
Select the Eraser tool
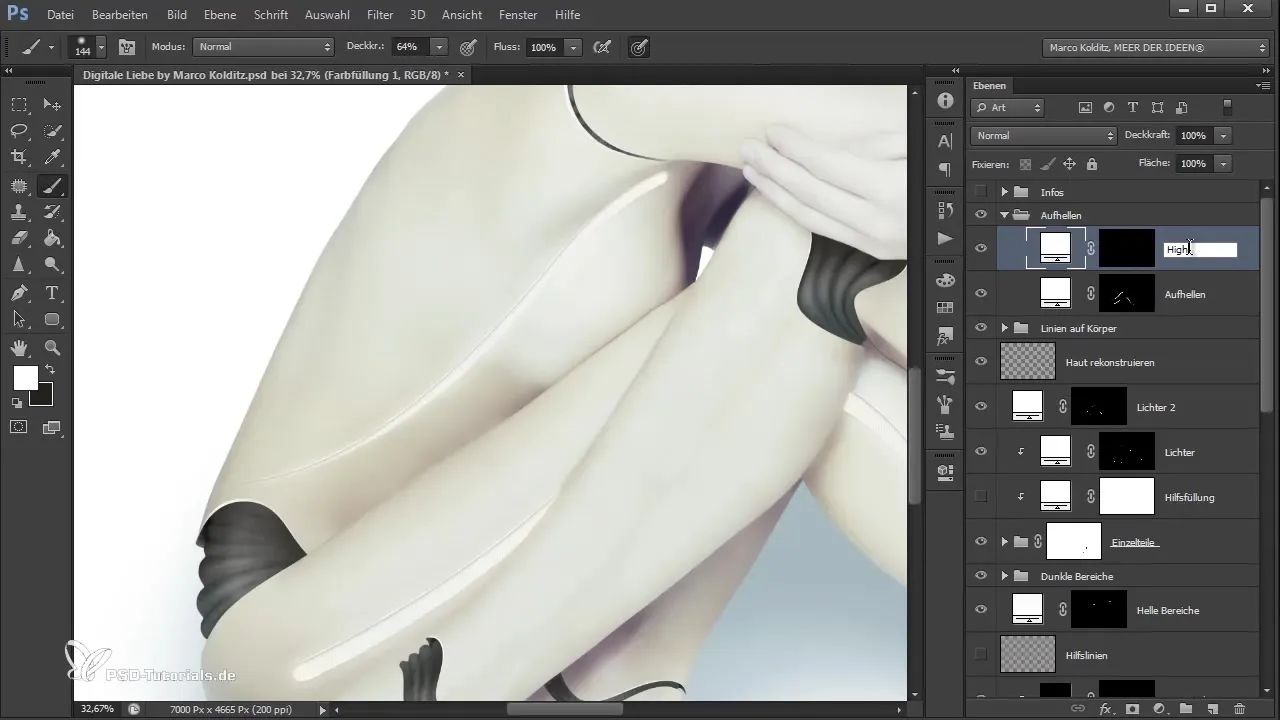point(19,239)
